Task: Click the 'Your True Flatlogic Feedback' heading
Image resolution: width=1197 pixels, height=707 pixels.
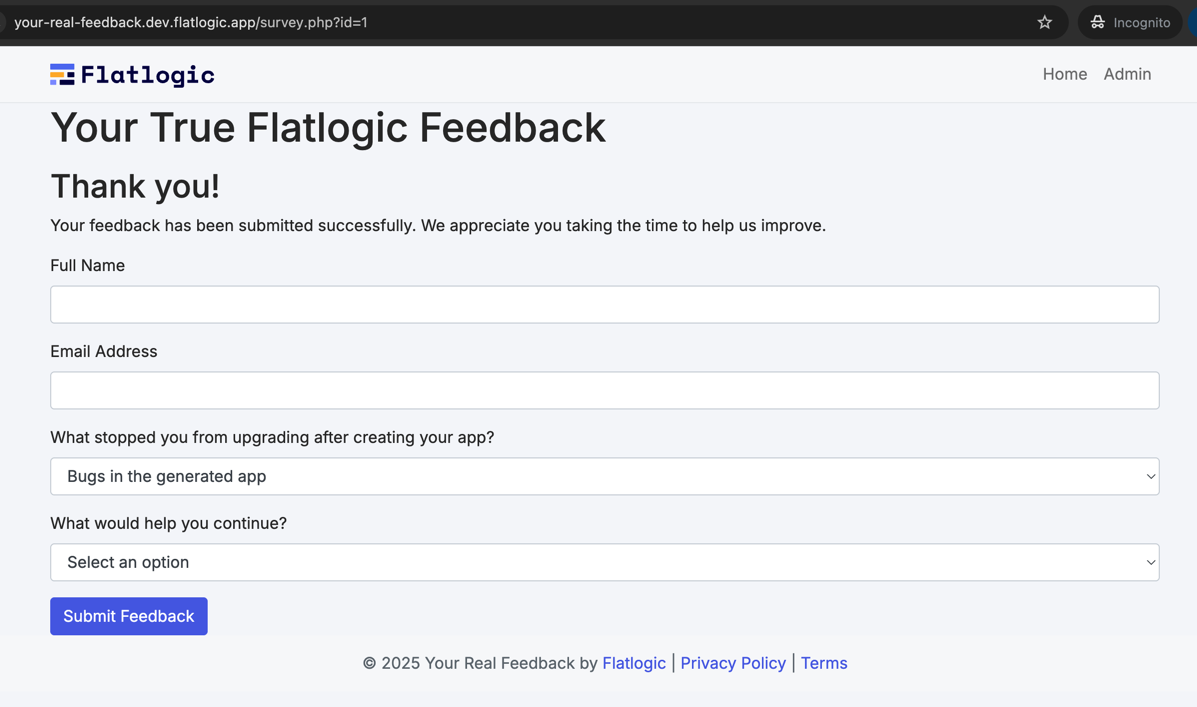Action: [x=328, y=128]
